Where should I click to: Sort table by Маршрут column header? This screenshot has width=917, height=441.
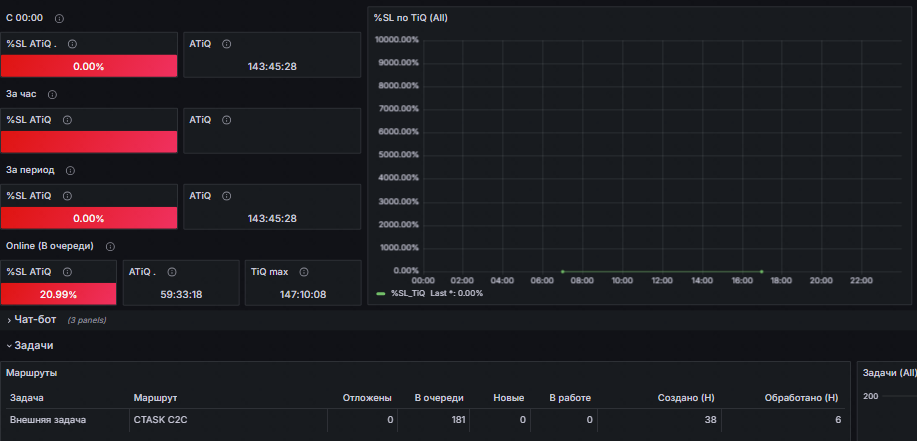[155, 398]
